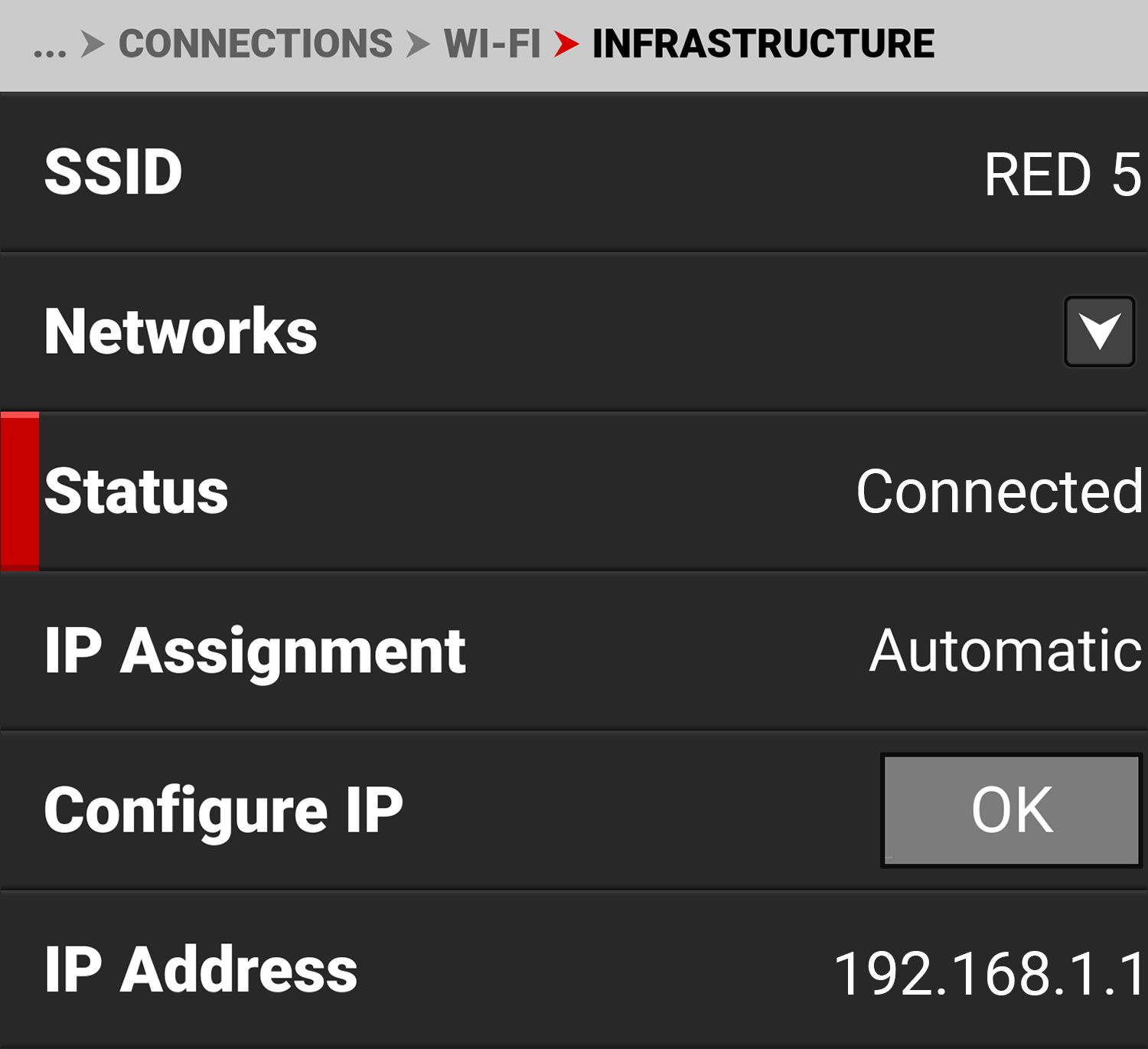The height and width of the screenshot is (1049, 1148).
Task: Click the red selection marker bar
Action: [20, 491]
